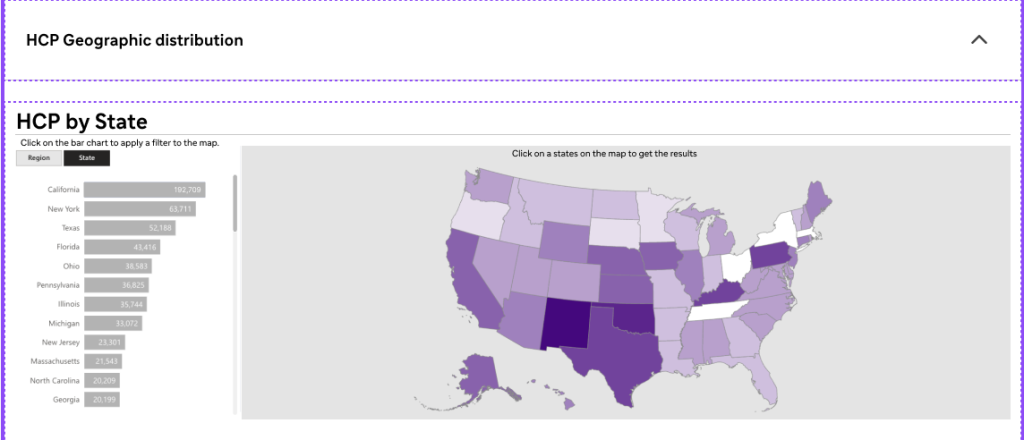
Task: Collapse the HCP Geographic distribution section
Action: (x=979, y=40)
